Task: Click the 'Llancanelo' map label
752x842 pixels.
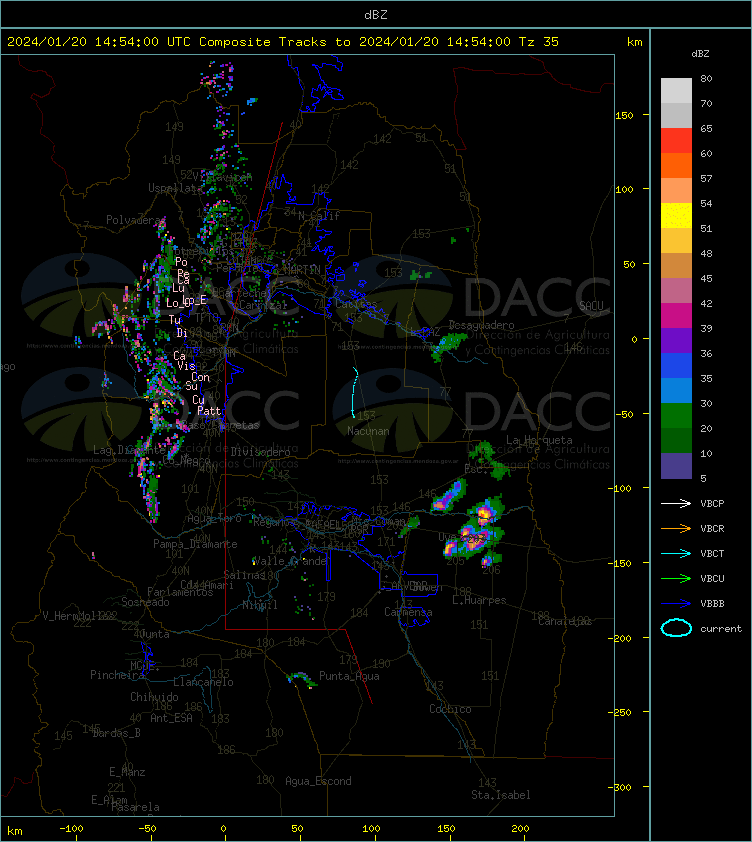Action: click(203, 683)
